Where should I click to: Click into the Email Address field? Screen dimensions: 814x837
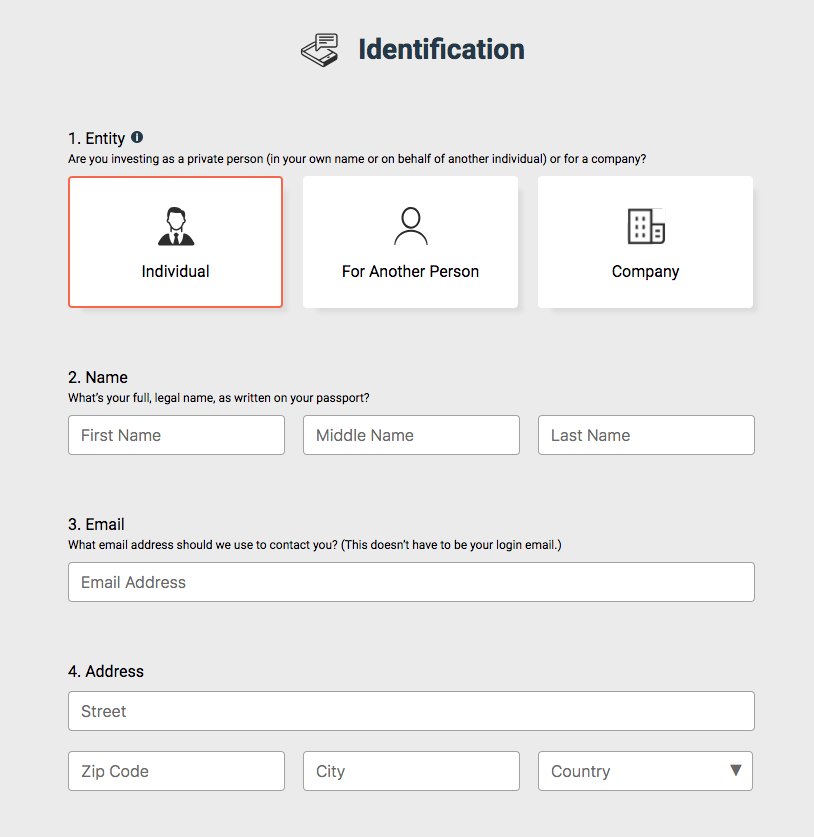point(411,582)
